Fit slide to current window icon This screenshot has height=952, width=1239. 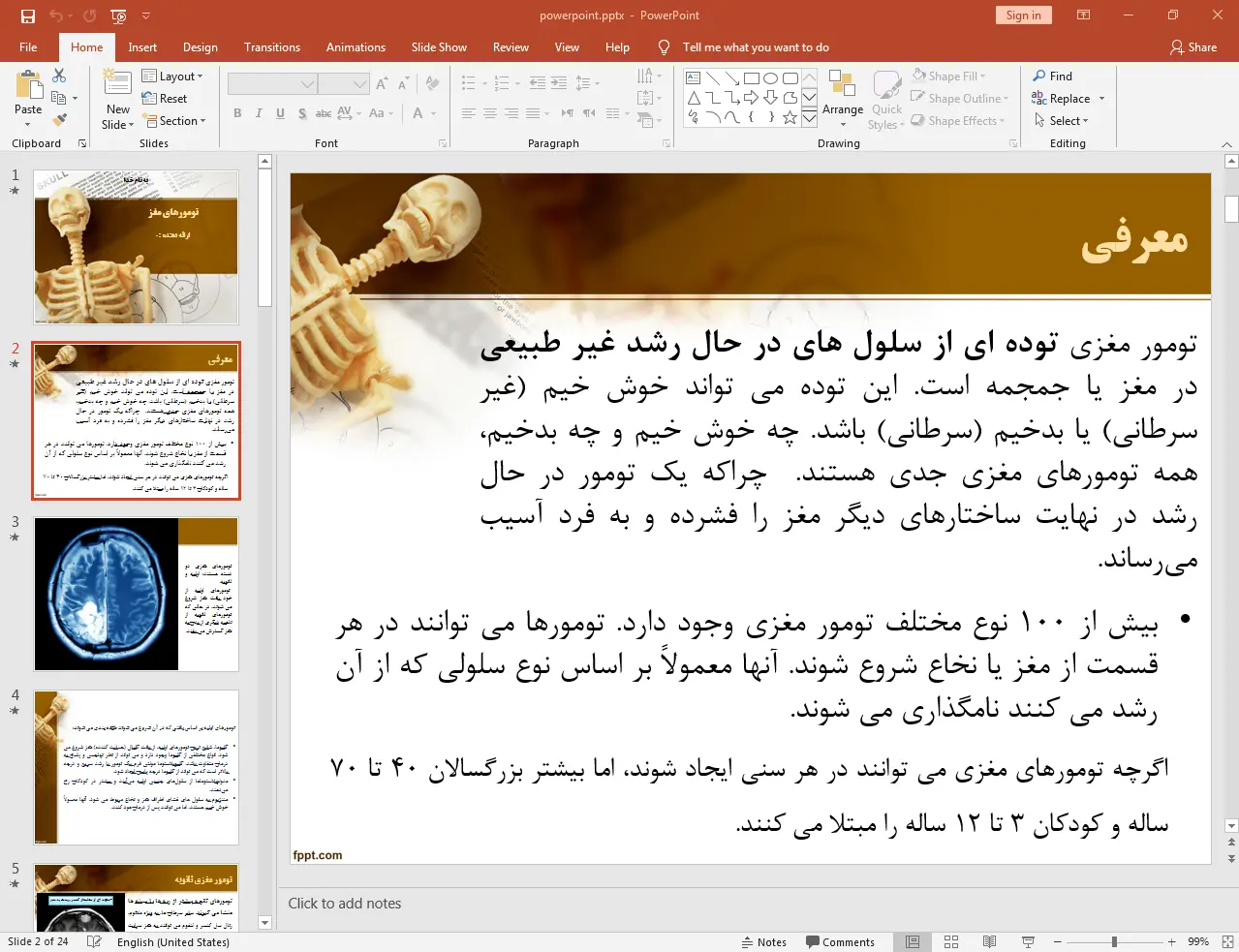1228,941
